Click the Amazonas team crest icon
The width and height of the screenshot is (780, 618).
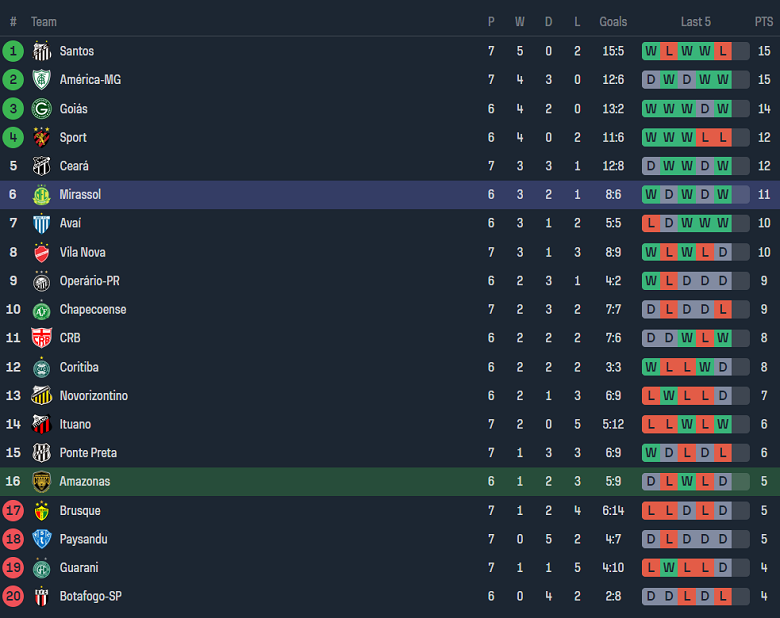41,481
